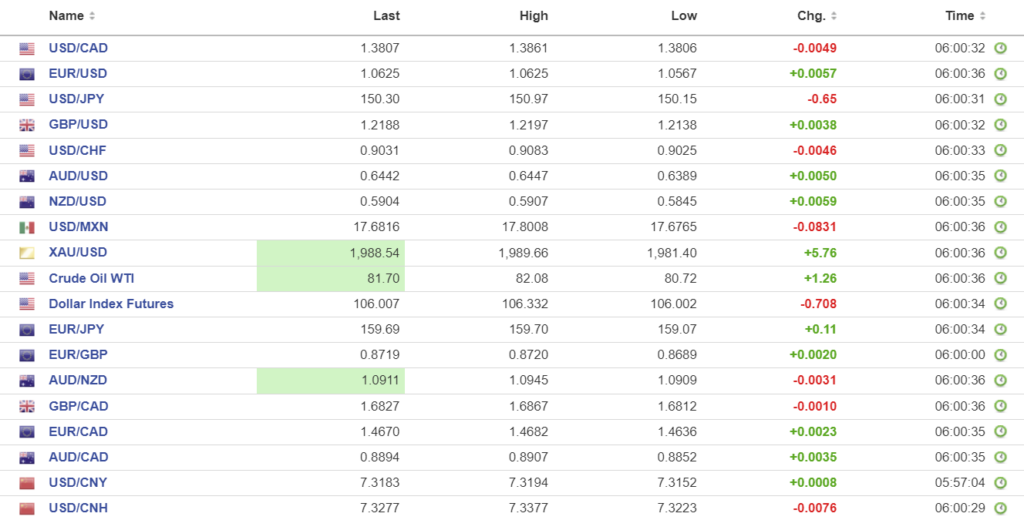Sort the table by Name column
1024x520 pixels.
point(72,16)
